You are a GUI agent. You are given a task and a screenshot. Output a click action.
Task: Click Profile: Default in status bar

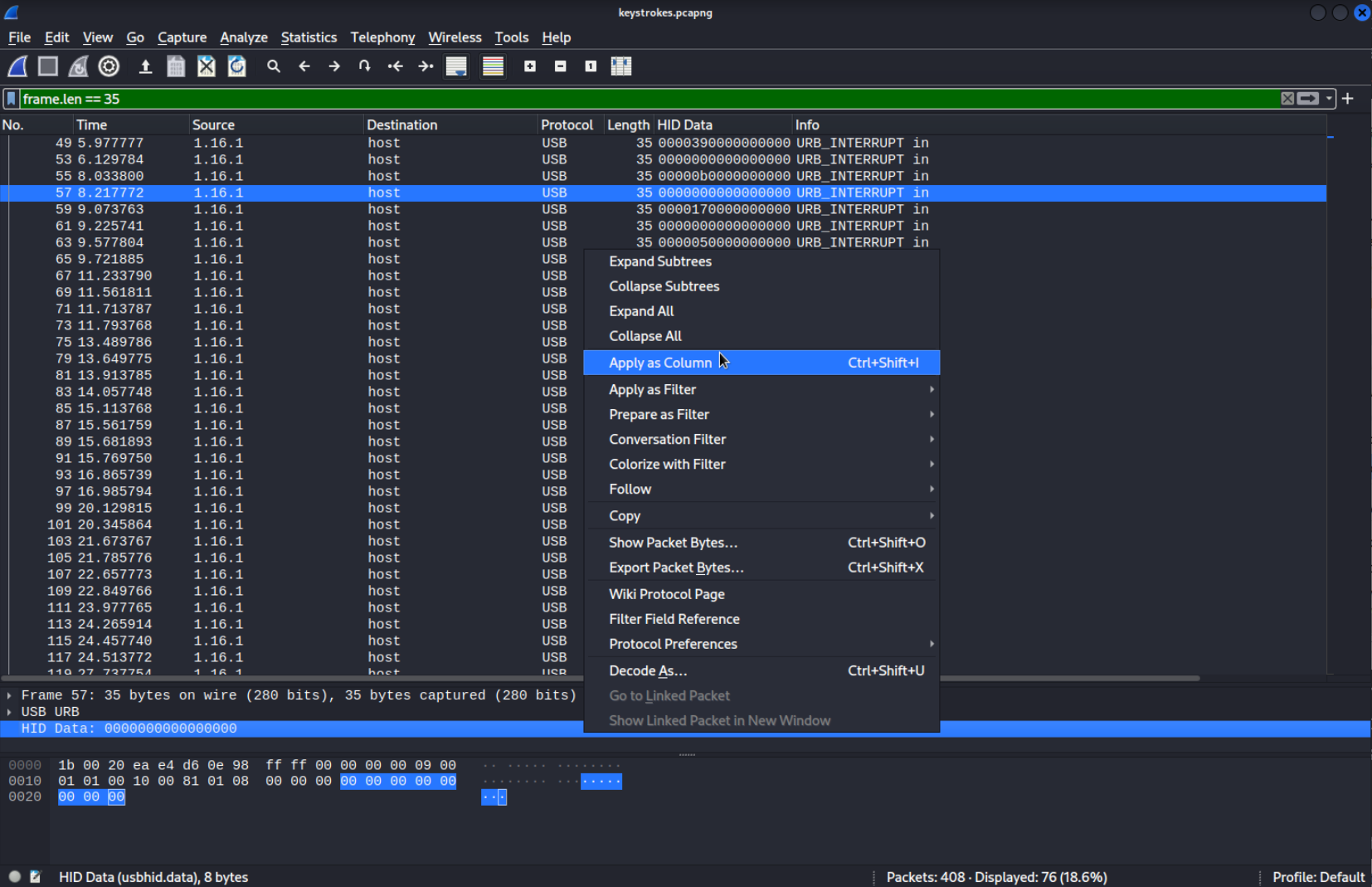click(1318, 877)
